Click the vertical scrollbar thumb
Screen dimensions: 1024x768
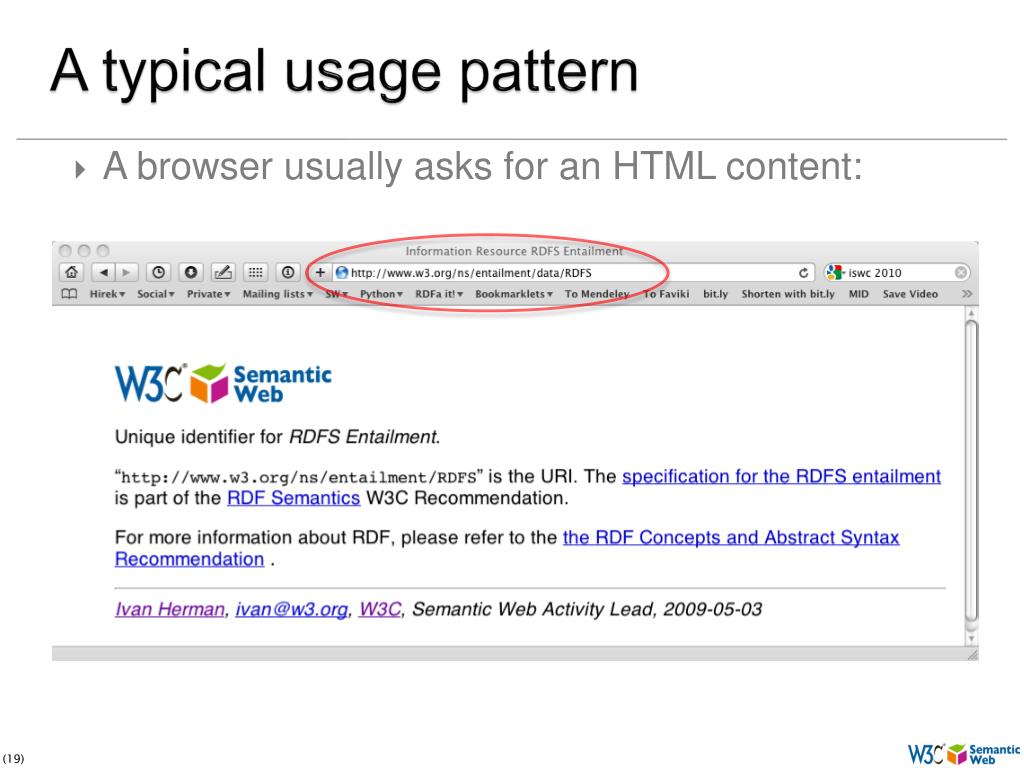[971, 470]
